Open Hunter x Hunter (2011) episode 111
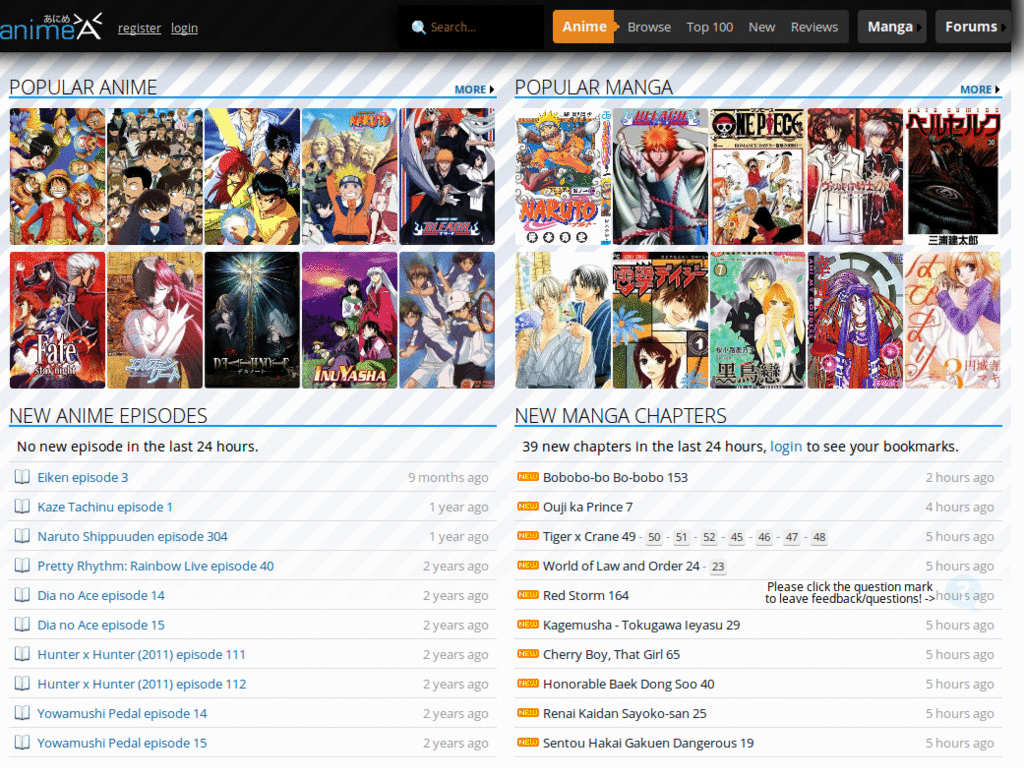1024x768 pixels. click(x=142, y=654)
